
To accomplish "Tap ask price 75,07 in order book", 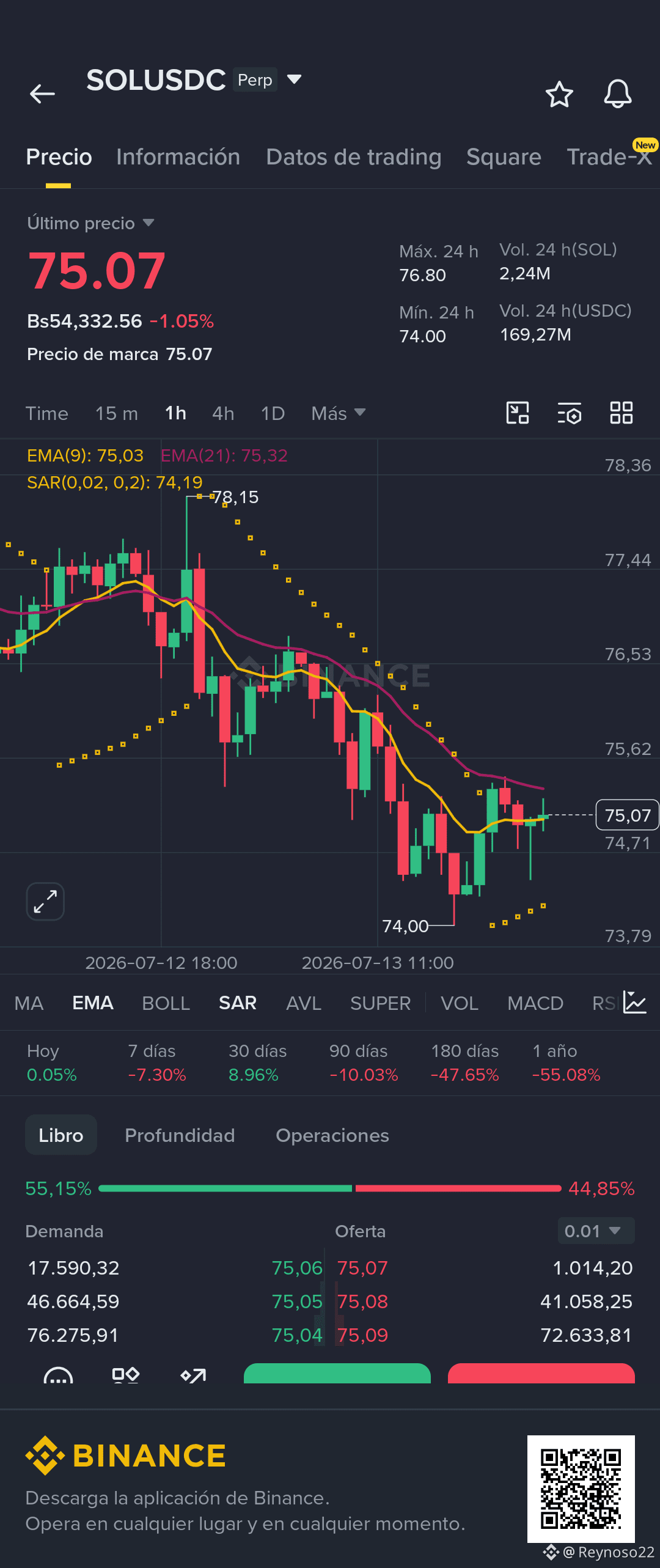I will tap(362, 1268).
